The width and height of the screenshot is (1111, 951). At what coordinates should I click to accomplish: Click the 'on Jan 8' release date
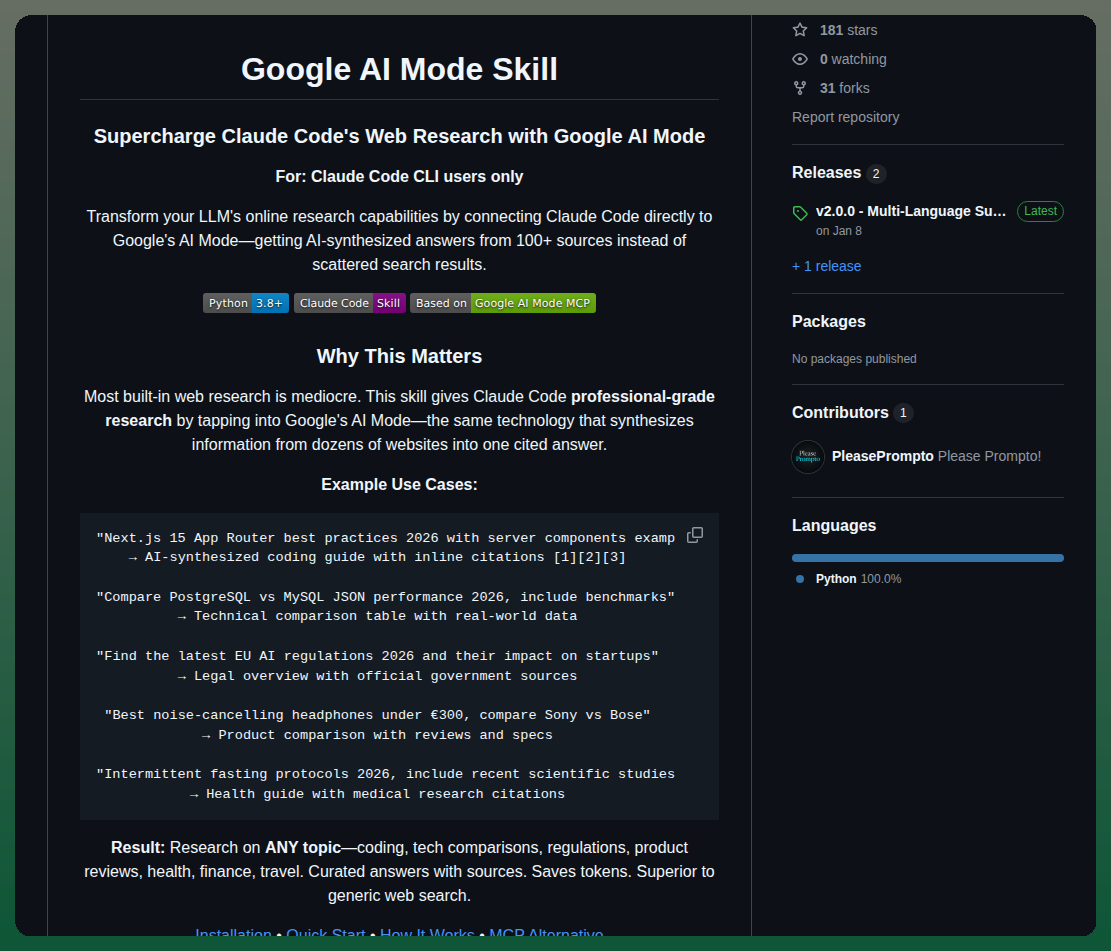[x=839, y=231]
